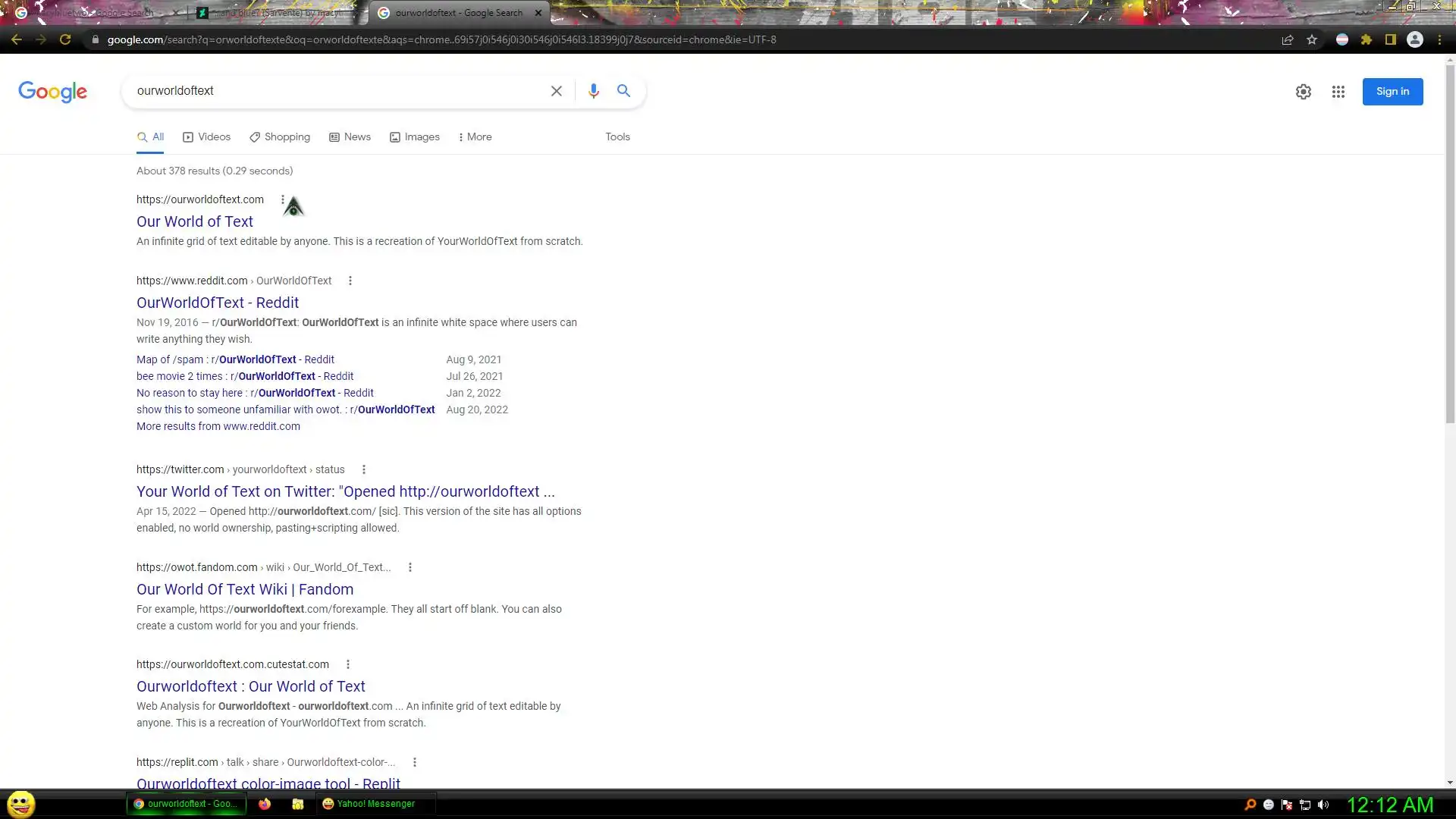The height and width of the screenshot is (819, 1456).
Task: Toggle system volume speaker icon
Action: (1323, 805)
